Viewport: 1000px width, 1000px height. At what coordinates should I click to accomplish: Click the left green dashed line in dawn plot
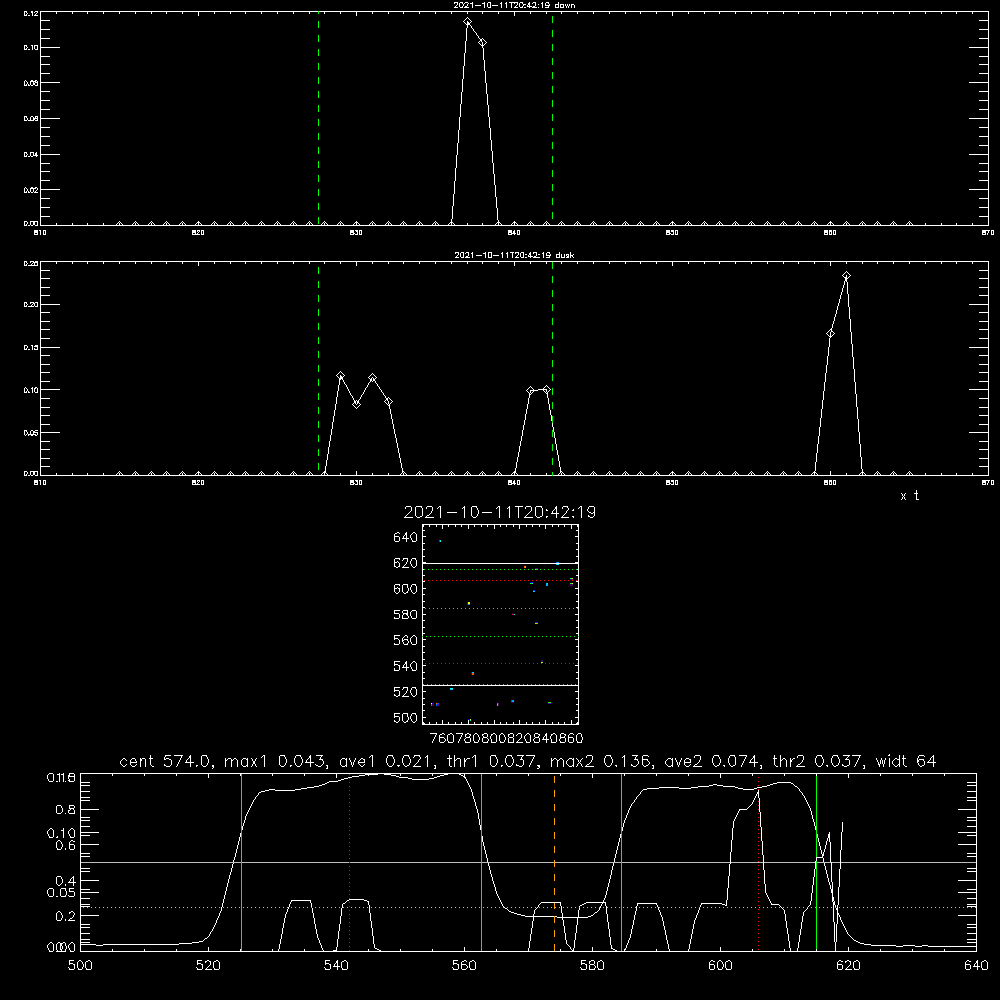click(x=318, y=118)
